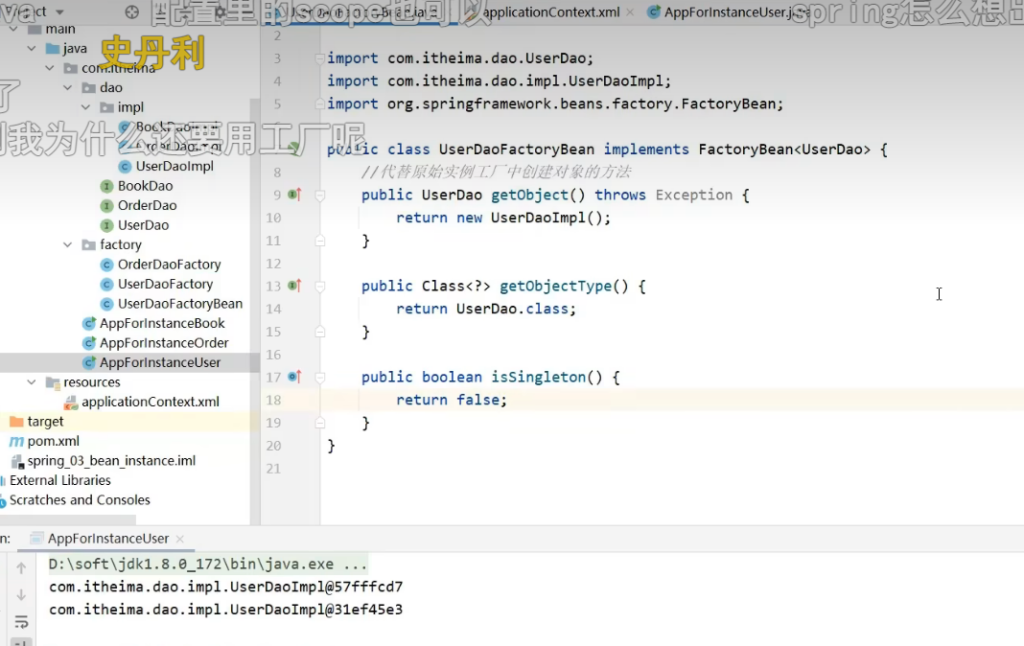Toggle soft-wrap icon in Run console
Screen dimensions: 1024x646
[21, 621]
